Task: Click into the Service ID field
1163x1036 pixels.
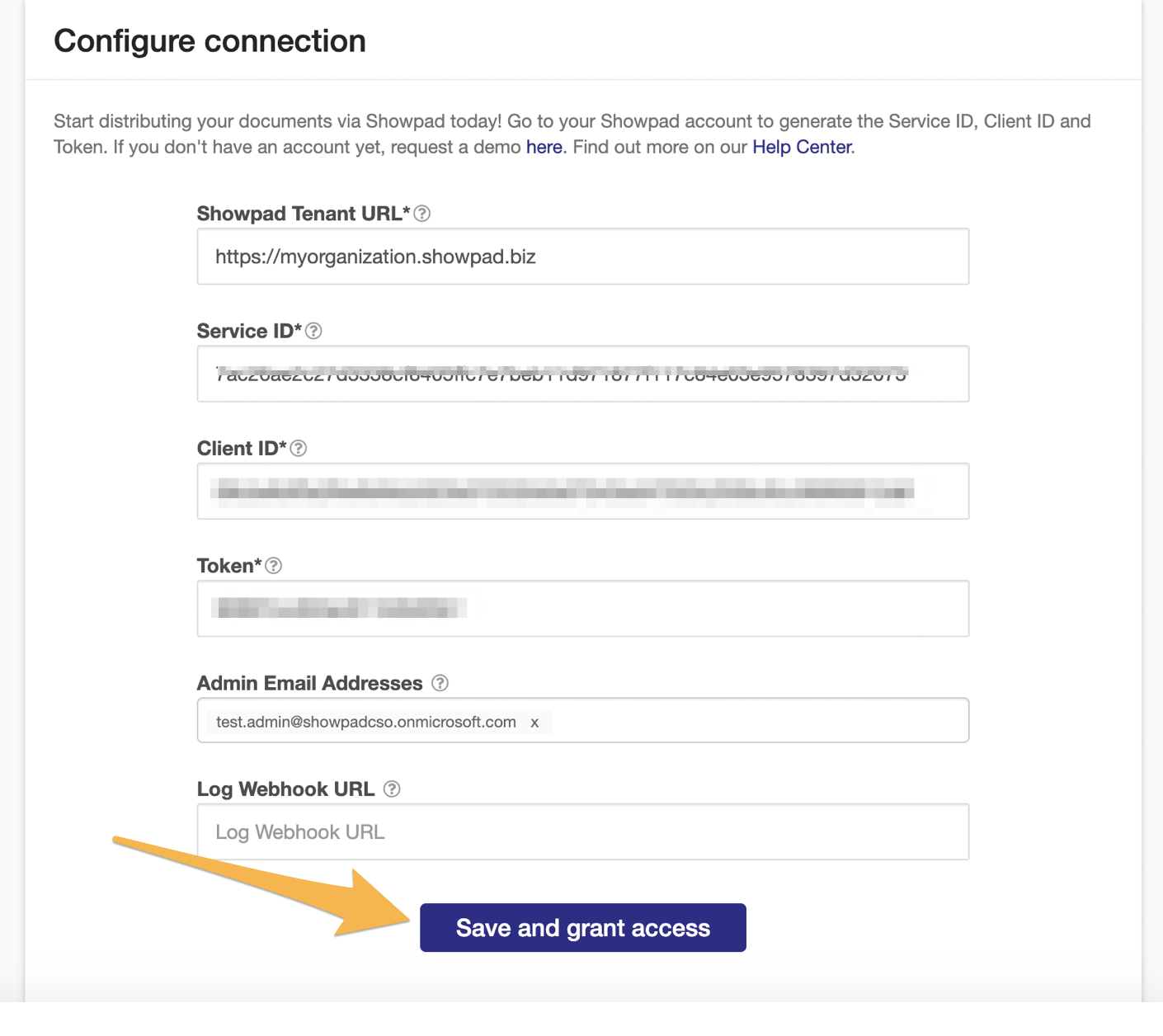Action: tap(583, 374)
